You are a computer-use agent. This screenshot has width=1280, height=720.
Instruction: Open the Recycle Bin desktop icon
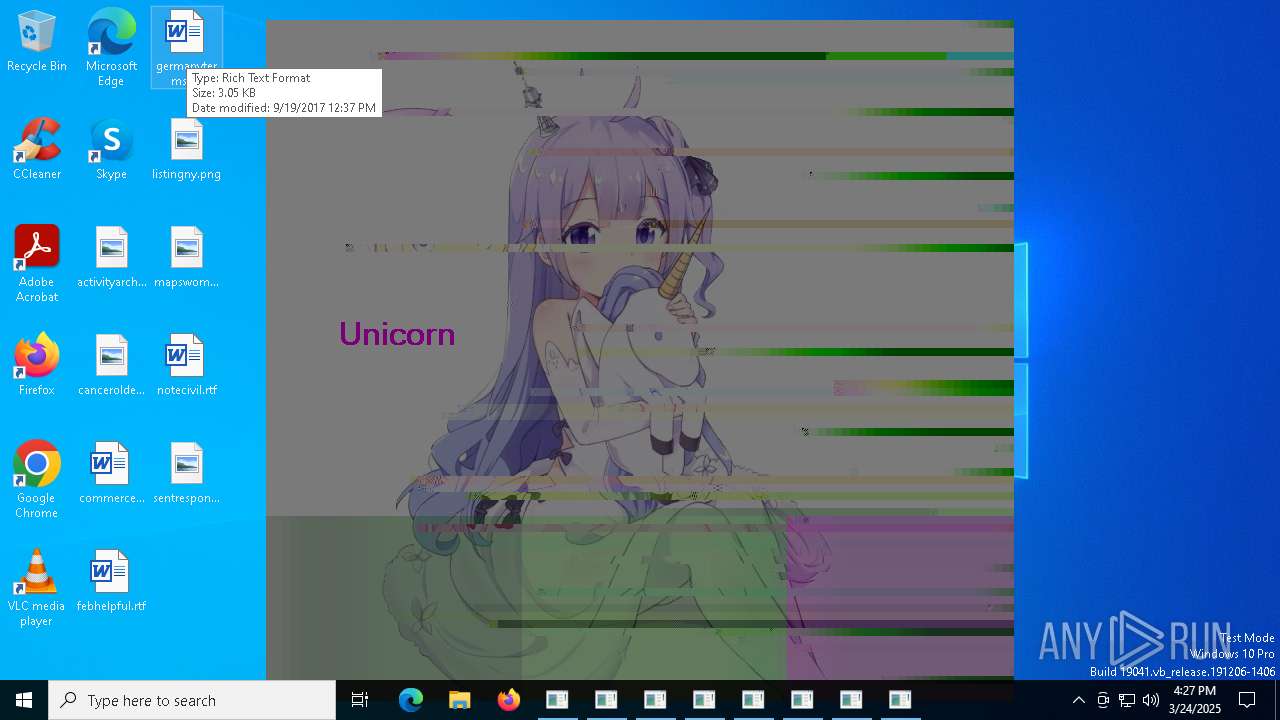(x=37, y=43)
